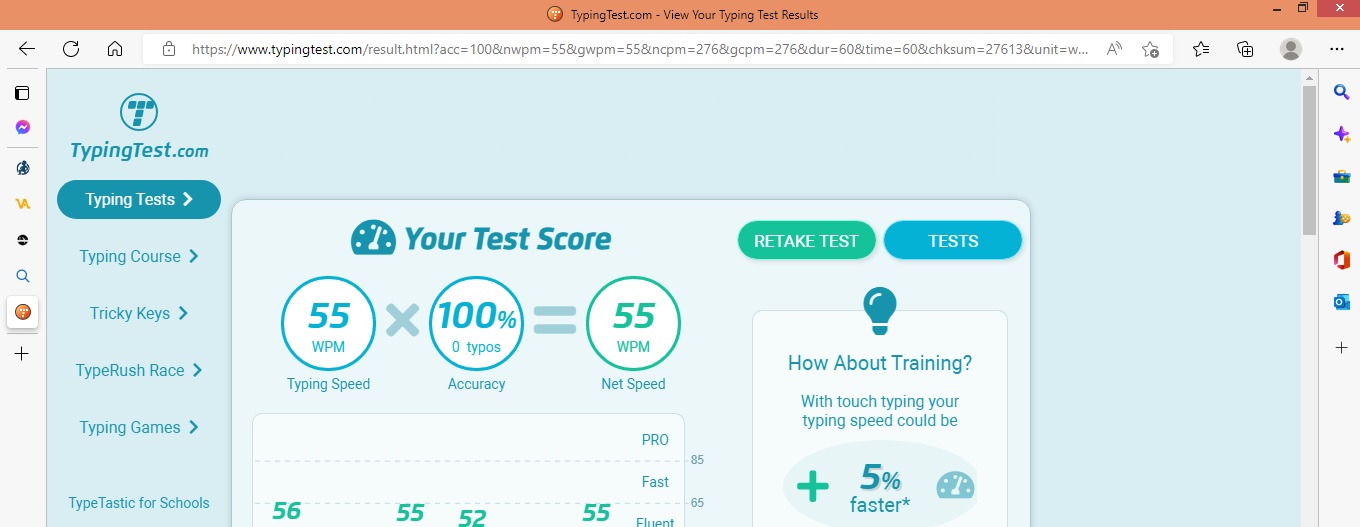Viewport: 1360px width, 527px height.
Task: Customize the right sidebar with the plus icon
Action: click(x=1342, y=347)
